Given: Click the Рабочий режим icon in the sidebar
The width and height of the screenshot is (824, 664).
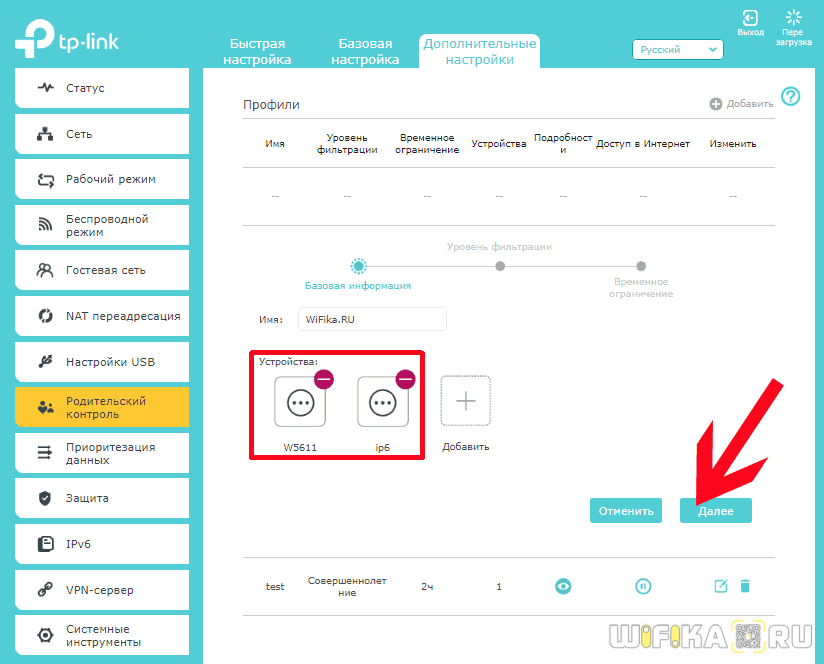Looking at the screenshot, I should [46, 180].
